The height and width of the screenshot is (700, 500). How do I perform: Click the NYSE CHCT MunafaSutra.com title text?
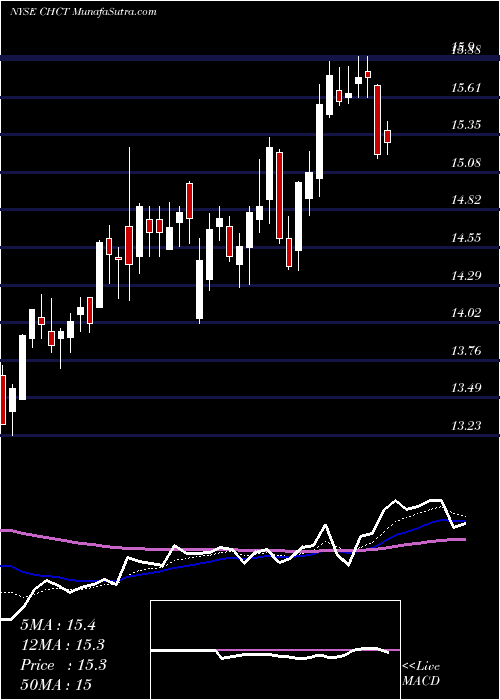click(83, 12)
